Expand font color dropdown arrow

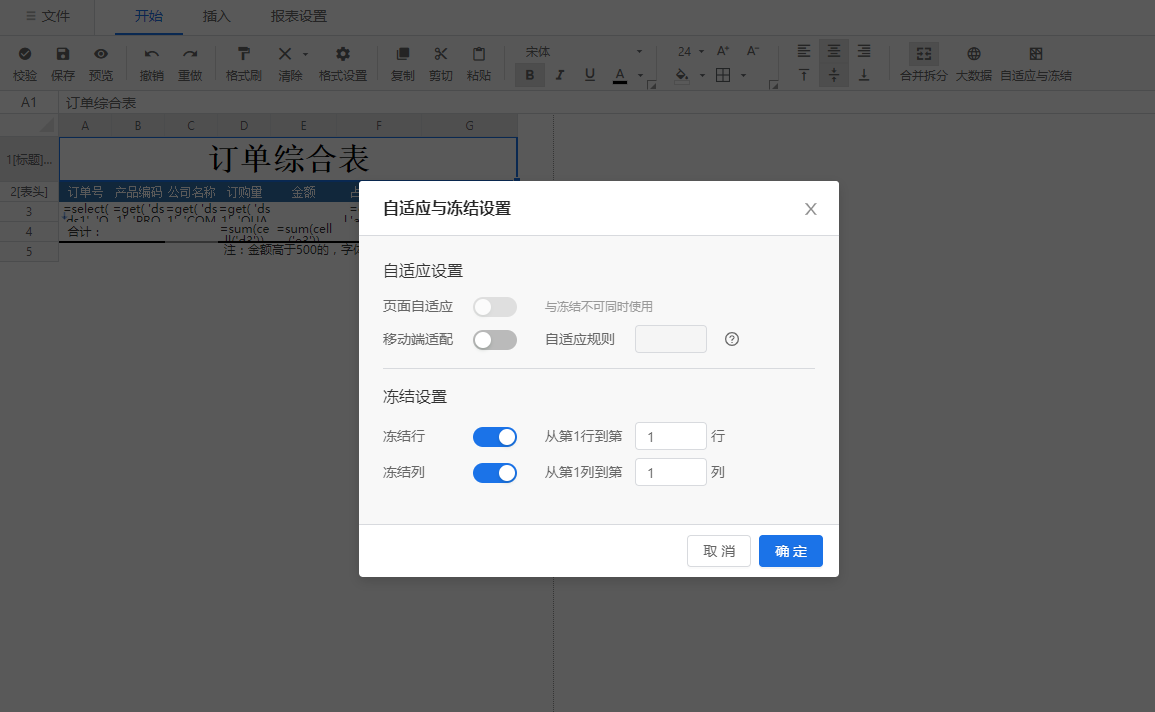click(640, 75)
